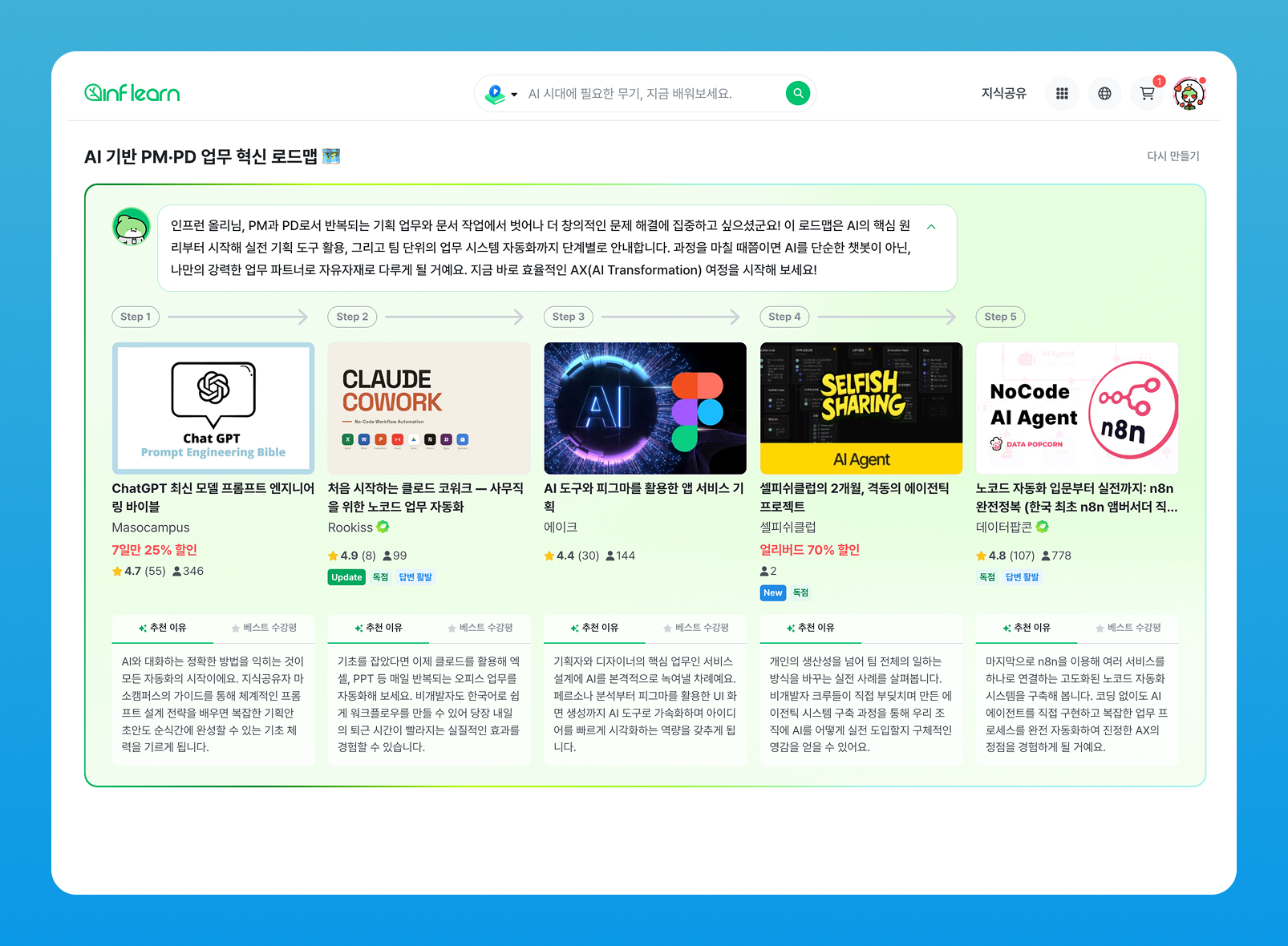Click the 4.4 star rating icon
The image size is (1288, 946).
[x=549, y=556]
